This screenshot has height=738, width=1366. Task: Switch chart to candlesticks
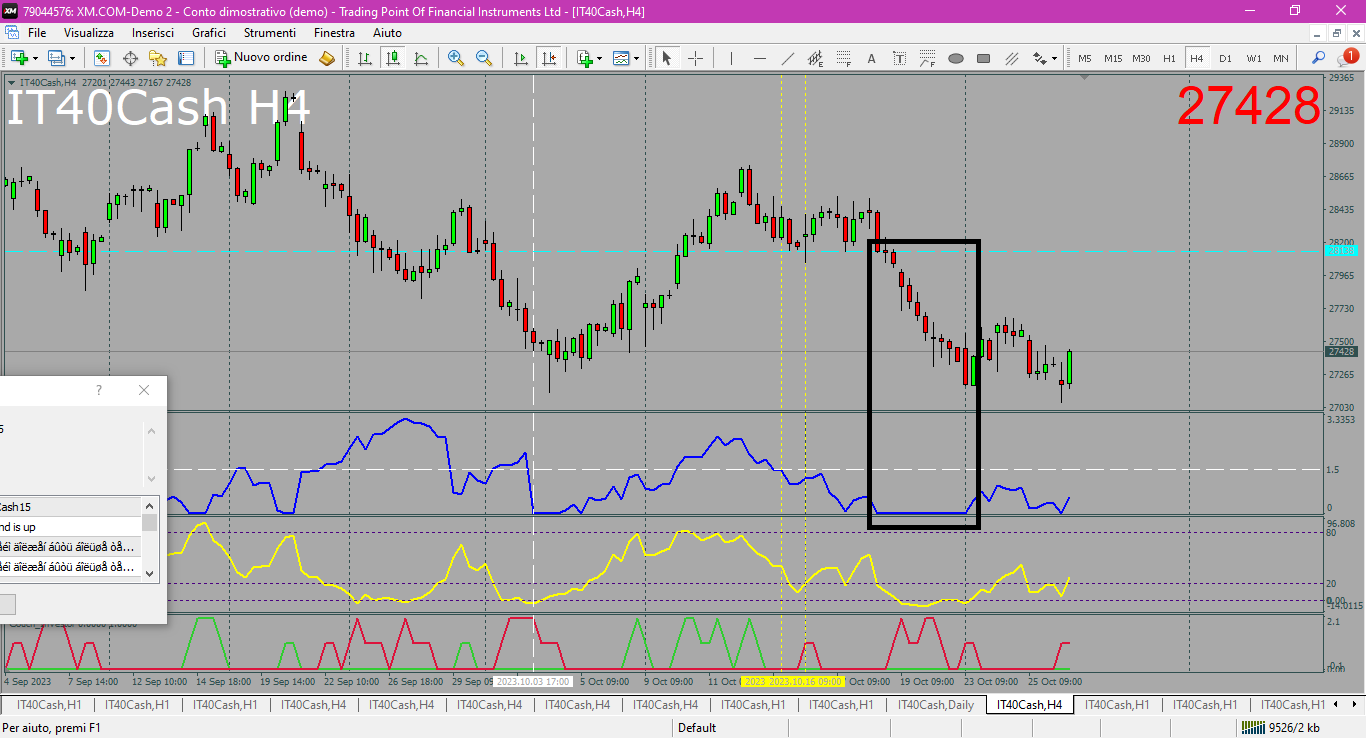tap(393, 58)
